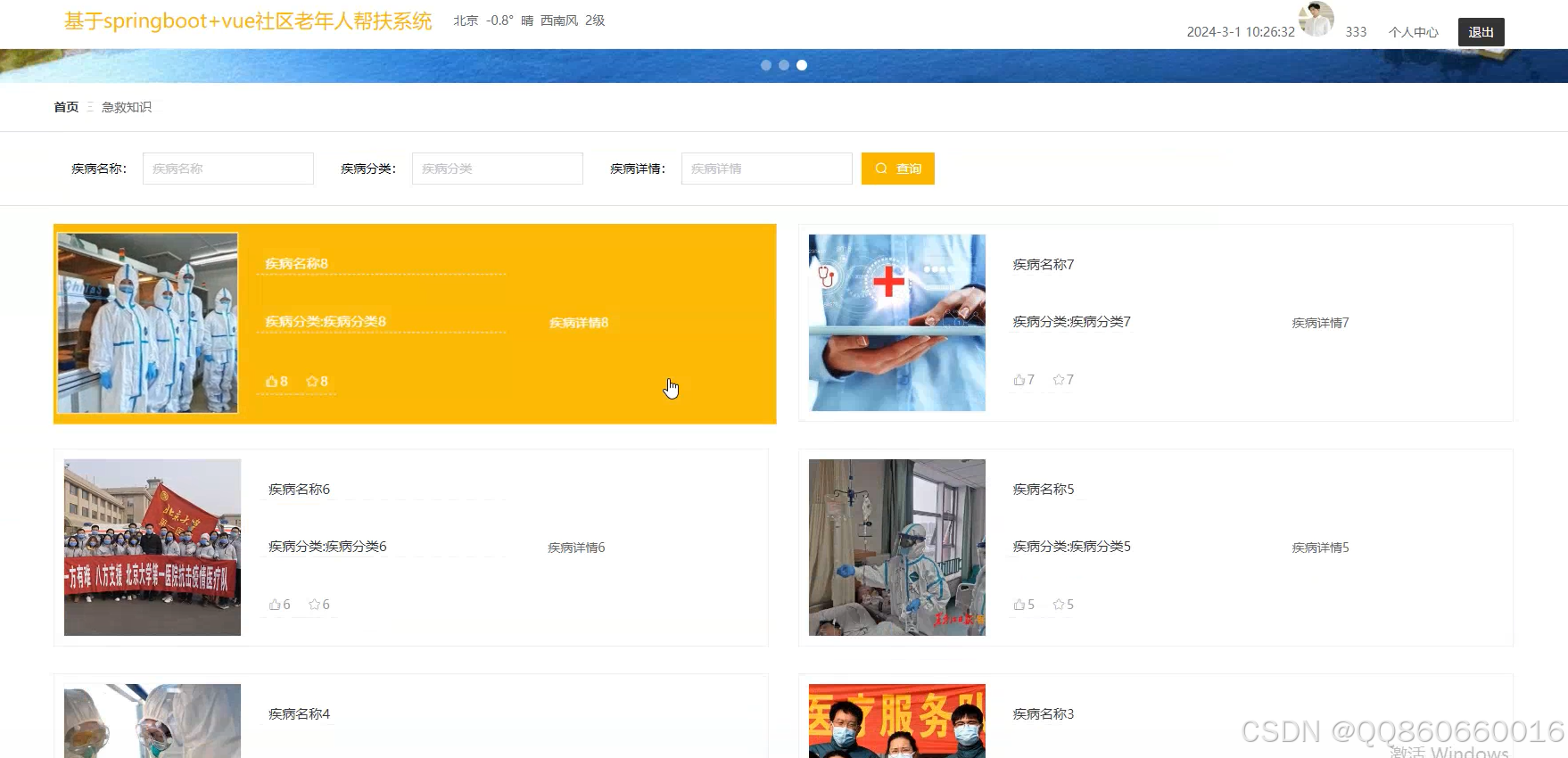The image size is (1568, 758).
Task: Click the title text 疾病名称3
Action: [x=1044, y=714]
